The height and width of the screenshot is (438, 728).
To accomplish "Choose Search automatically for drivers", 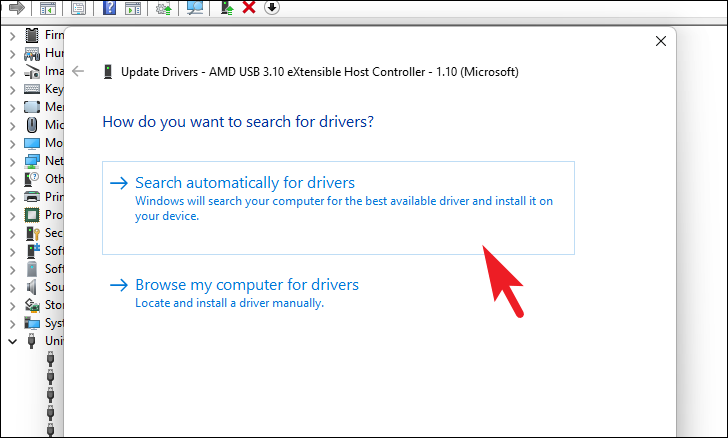I will (x=338, y=208).
